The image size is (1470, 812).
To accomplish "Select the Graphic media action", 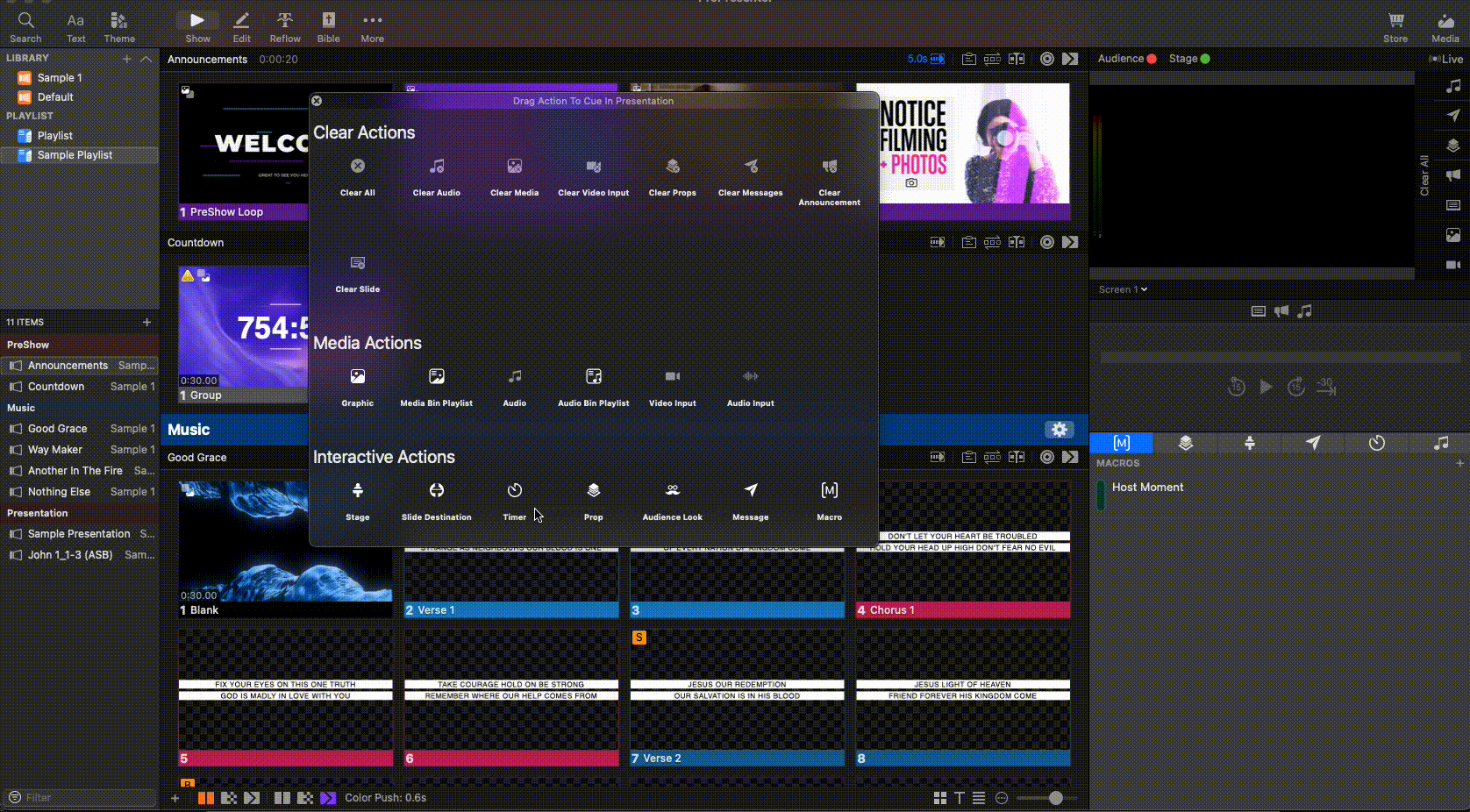I will coord(358,376).
